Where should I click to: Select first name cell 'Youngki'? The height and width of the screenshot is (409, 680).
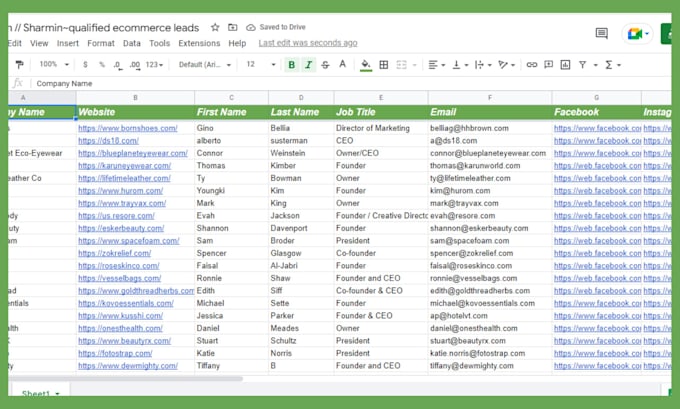coord(231,190)
